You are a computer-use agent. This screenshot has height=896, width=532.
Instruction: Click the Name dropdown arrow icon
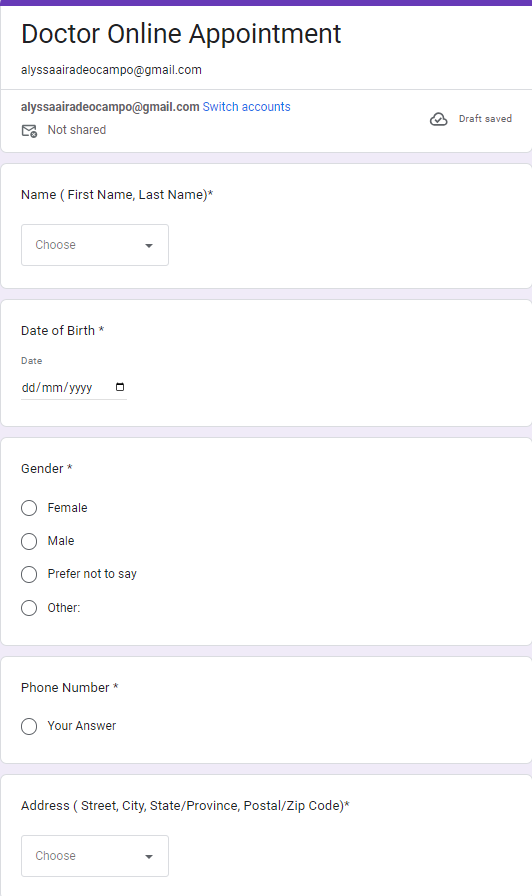coord(149,246)
